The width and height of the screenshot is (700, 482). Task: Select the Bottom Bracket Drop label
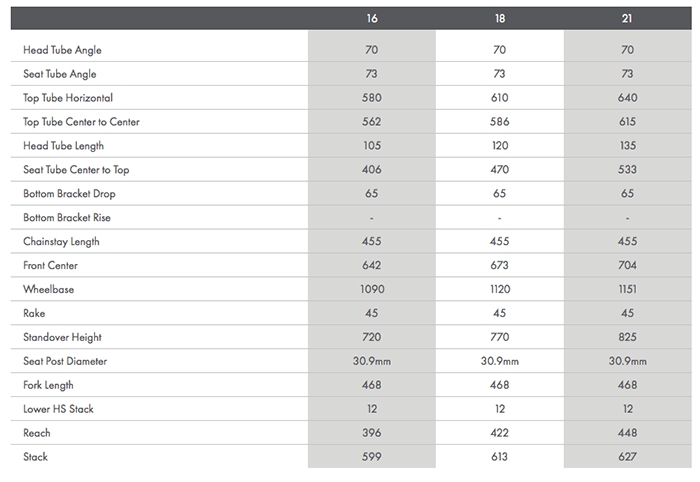tap(70, 194)
